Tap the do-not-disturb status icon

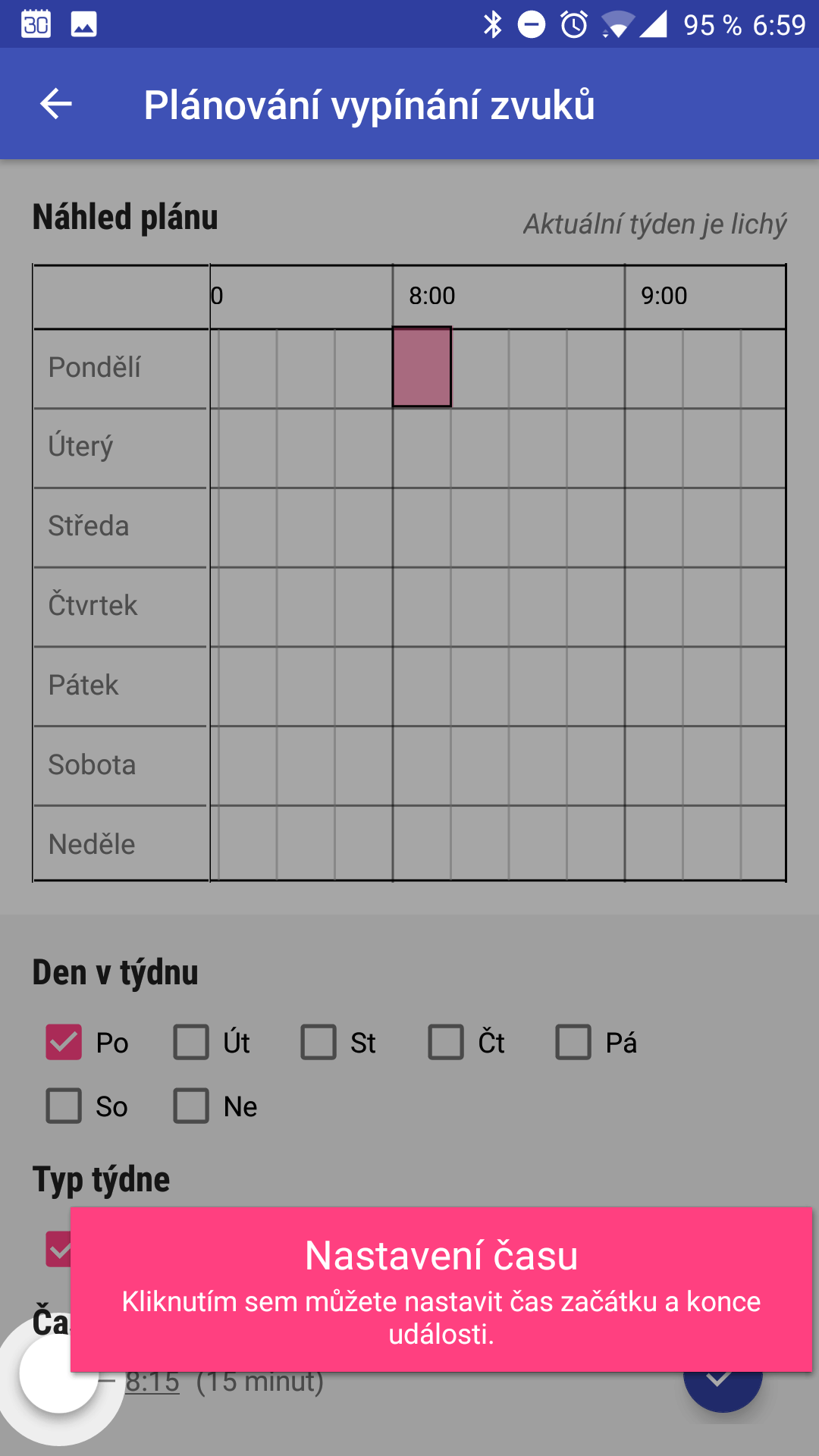point(532,24)
